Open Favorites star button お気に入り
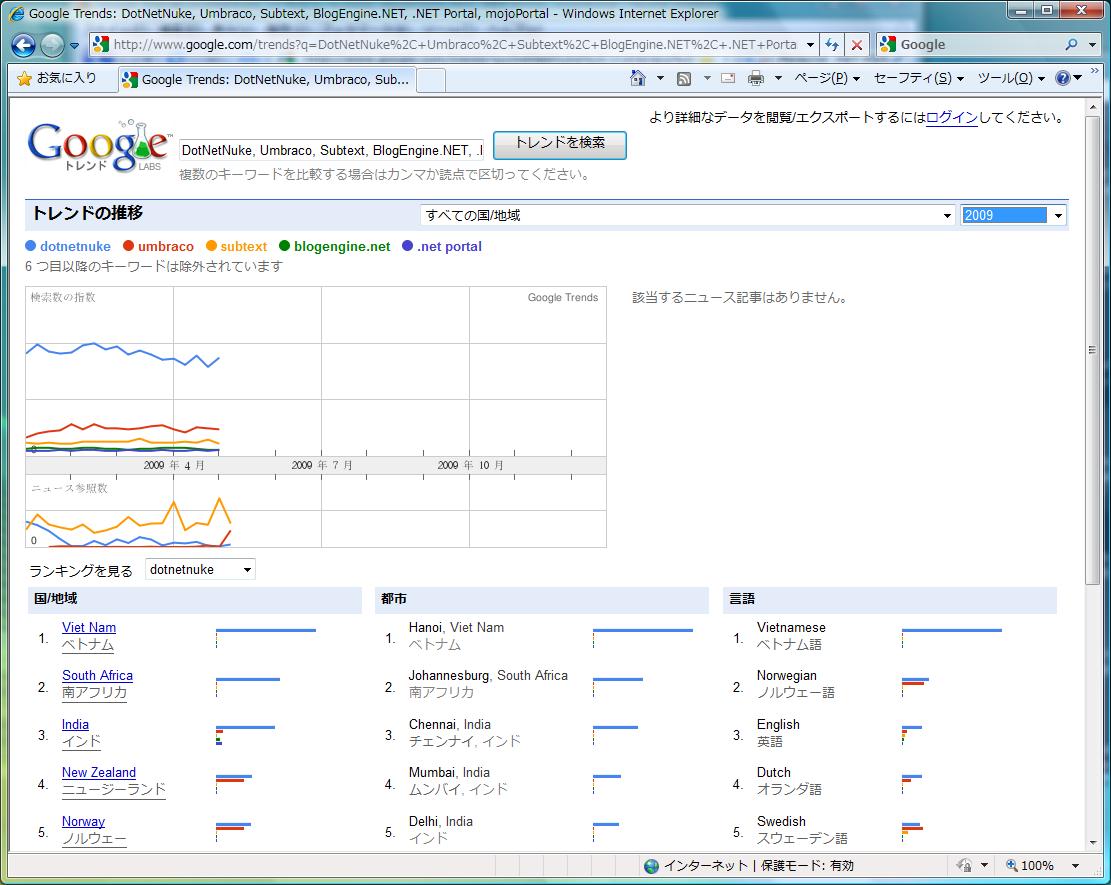 56,78
